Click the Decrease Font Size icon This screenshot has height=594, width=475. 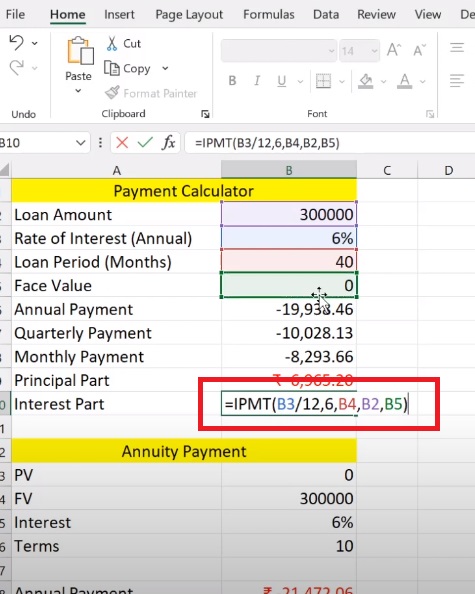tap(419, 50)
